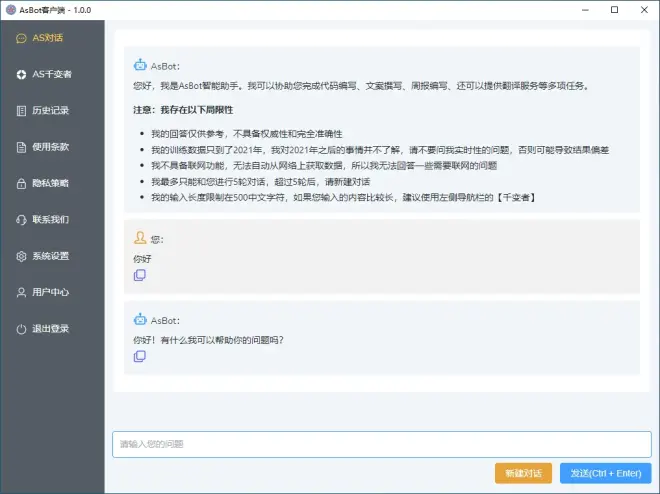Image resolution: width=660 pixels, height=494 pixels.
Task: Click the AS对话 chat bubble icon
Action: click(22, 38)
